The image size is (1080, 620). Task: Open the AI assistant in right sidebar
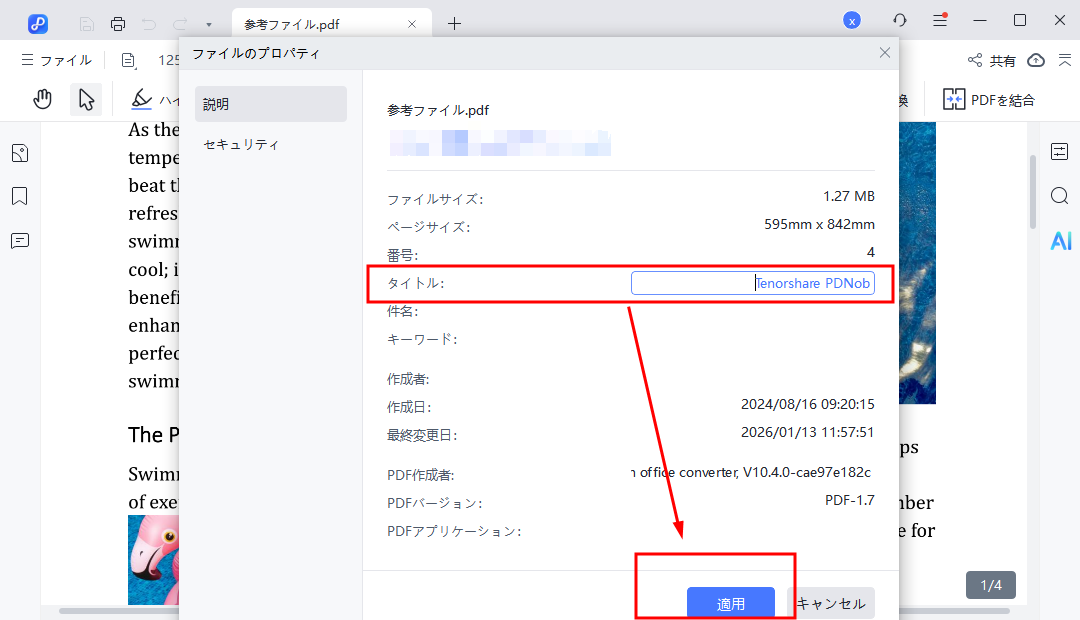tap(1060, 240)
